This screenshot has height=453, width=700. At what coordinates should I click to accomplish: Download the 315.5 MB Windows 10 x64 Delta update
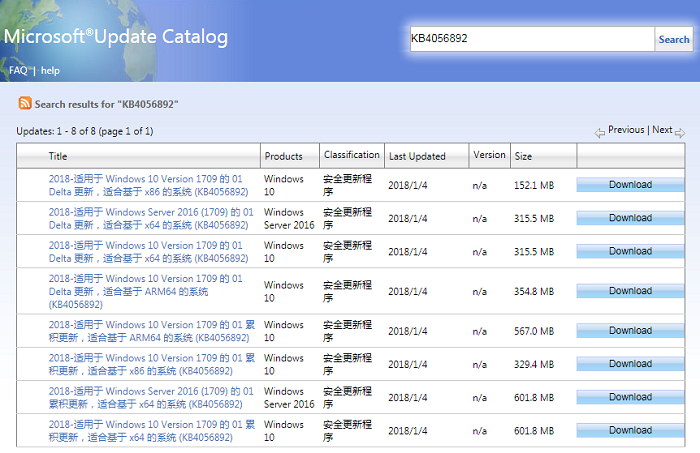630,251
